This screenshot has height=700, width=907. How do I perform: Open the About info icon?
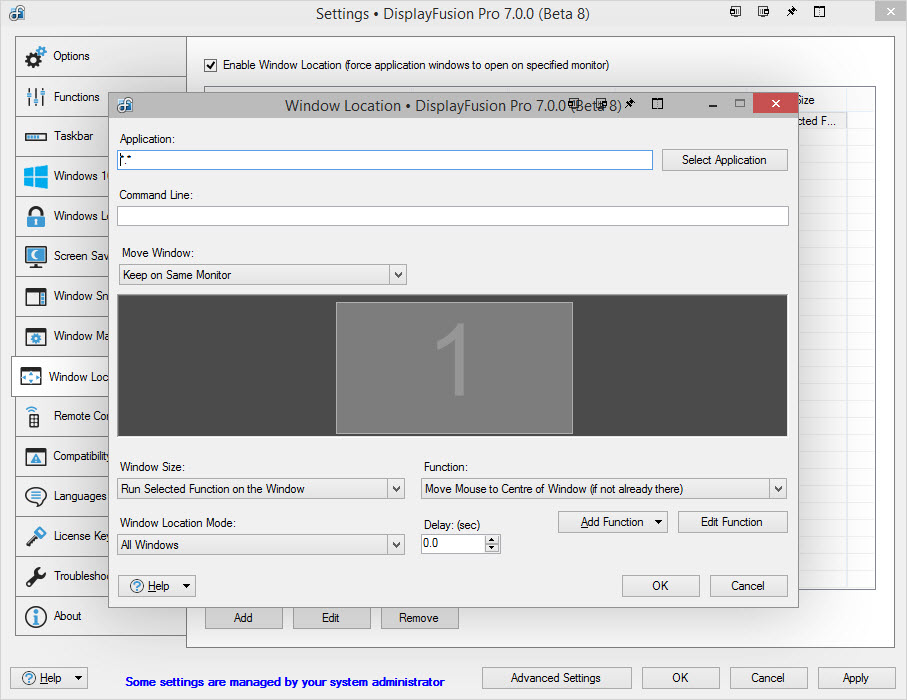(x=35, y=617)
